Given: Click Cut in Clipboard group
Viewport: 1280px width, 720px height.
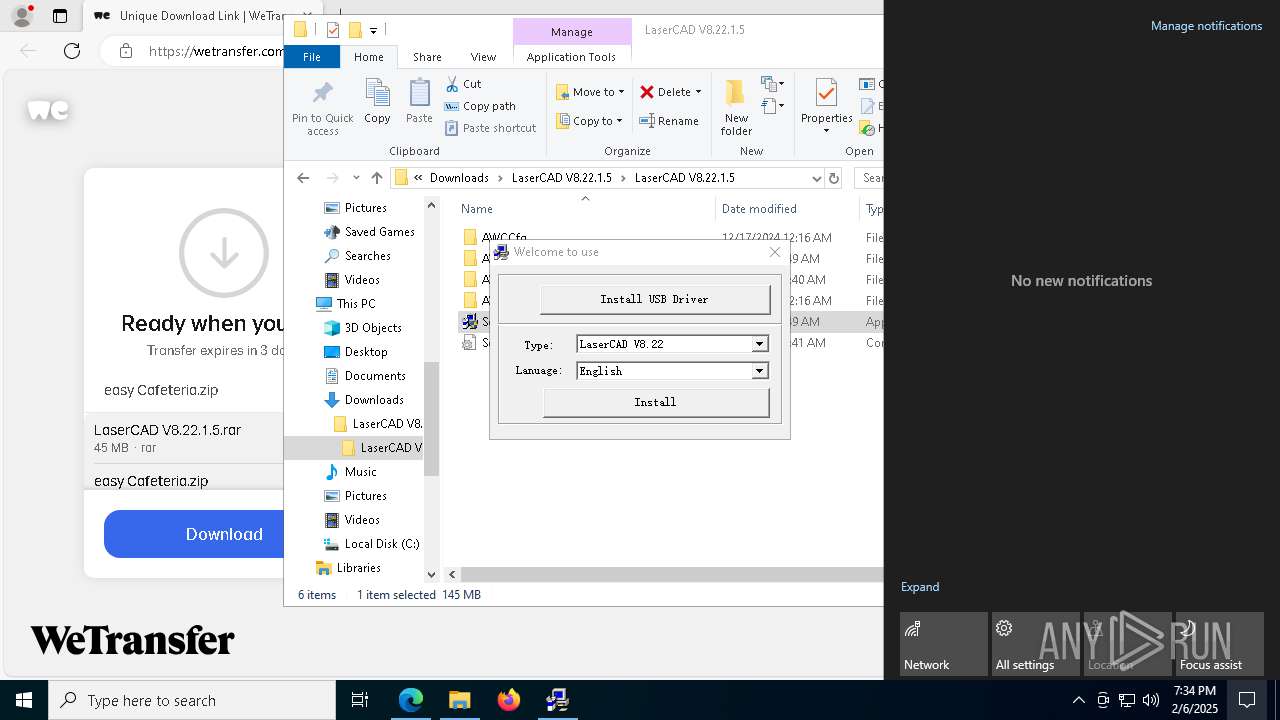Looking at the screenshot, I should 463,84.
